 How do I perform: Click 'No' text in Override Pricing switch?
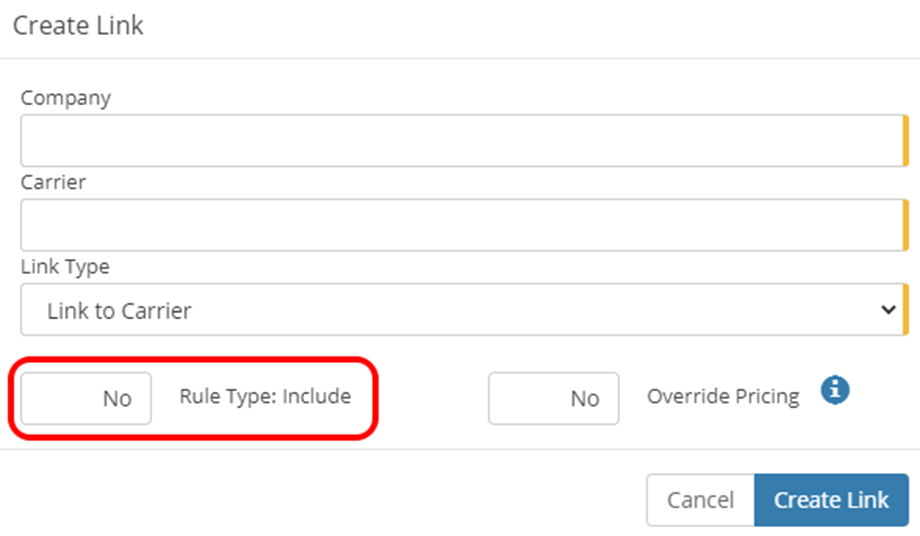click(x=585, y=399)
